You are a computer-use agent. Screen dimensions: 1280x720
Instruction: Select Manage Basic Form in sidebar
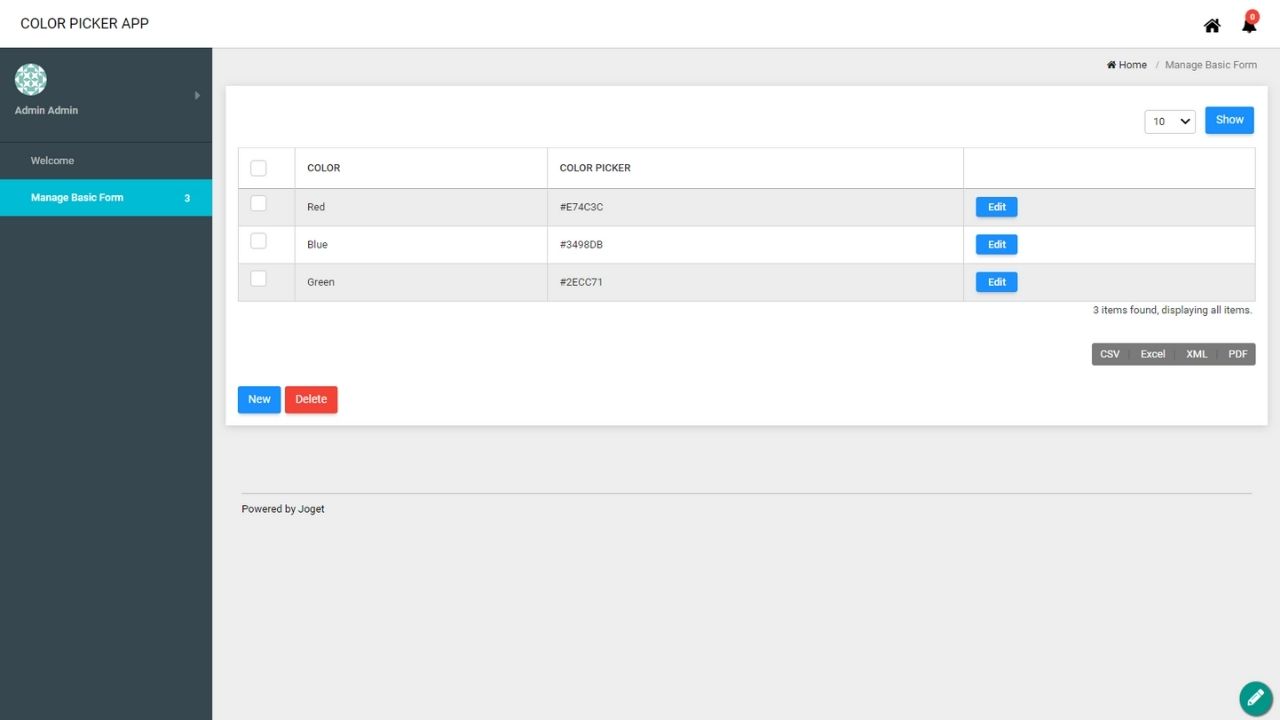click(77, 198)
